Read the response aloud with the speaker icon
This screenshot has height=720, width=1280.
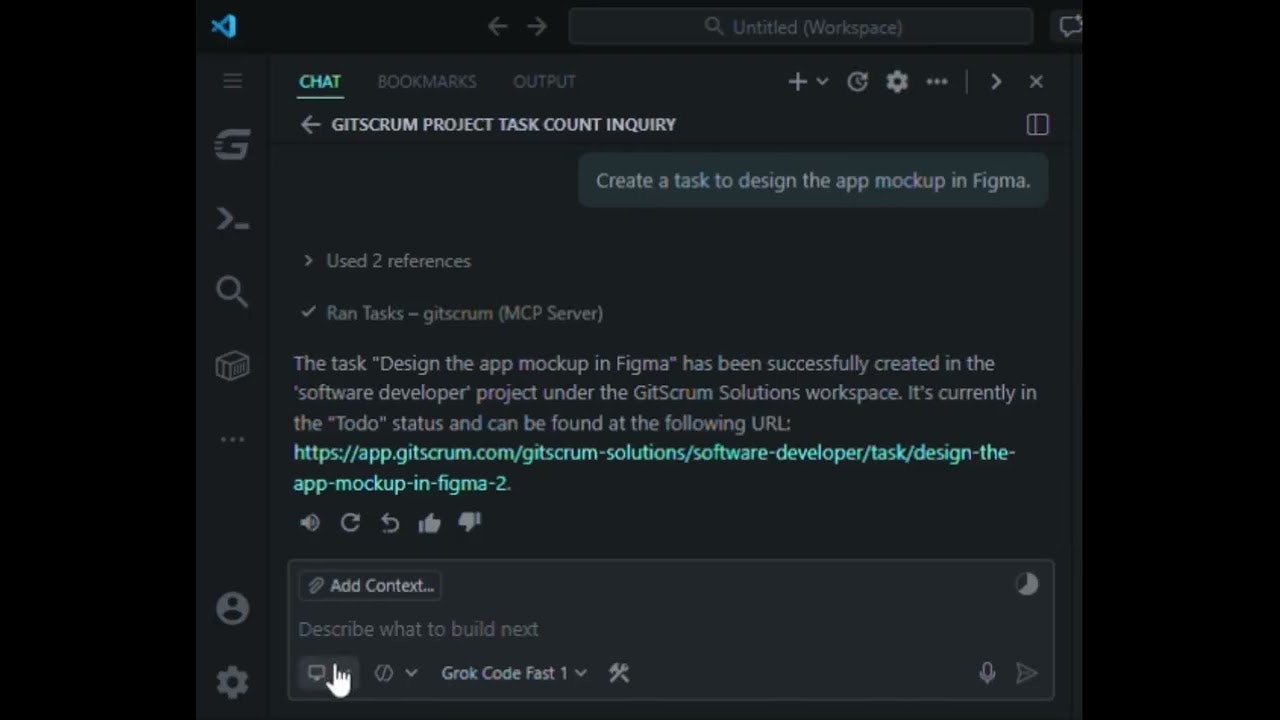pyautogui.click(x=309, y=522)
